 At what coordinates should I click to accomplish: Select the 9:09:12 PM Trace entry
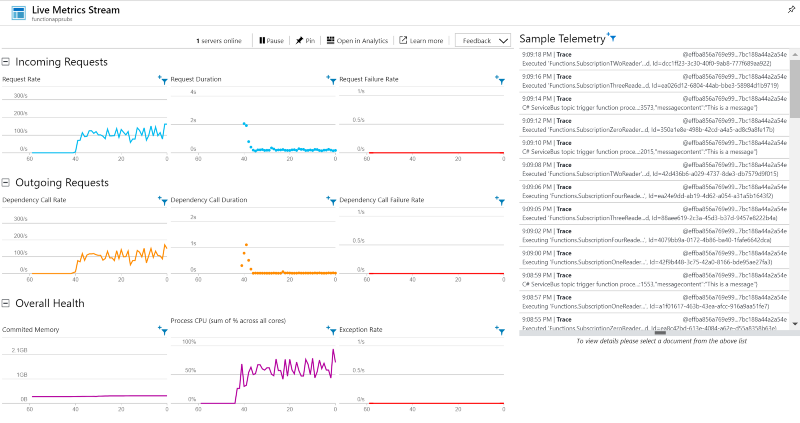pyautogui.click(x=654, y=125)
